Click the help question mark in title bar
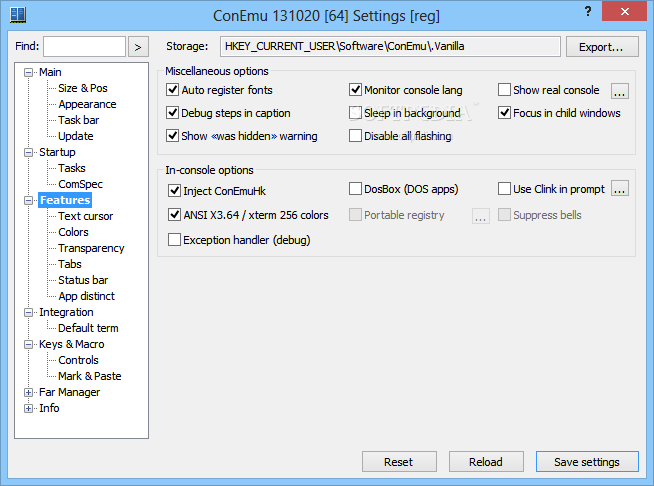 pos(588,11)
